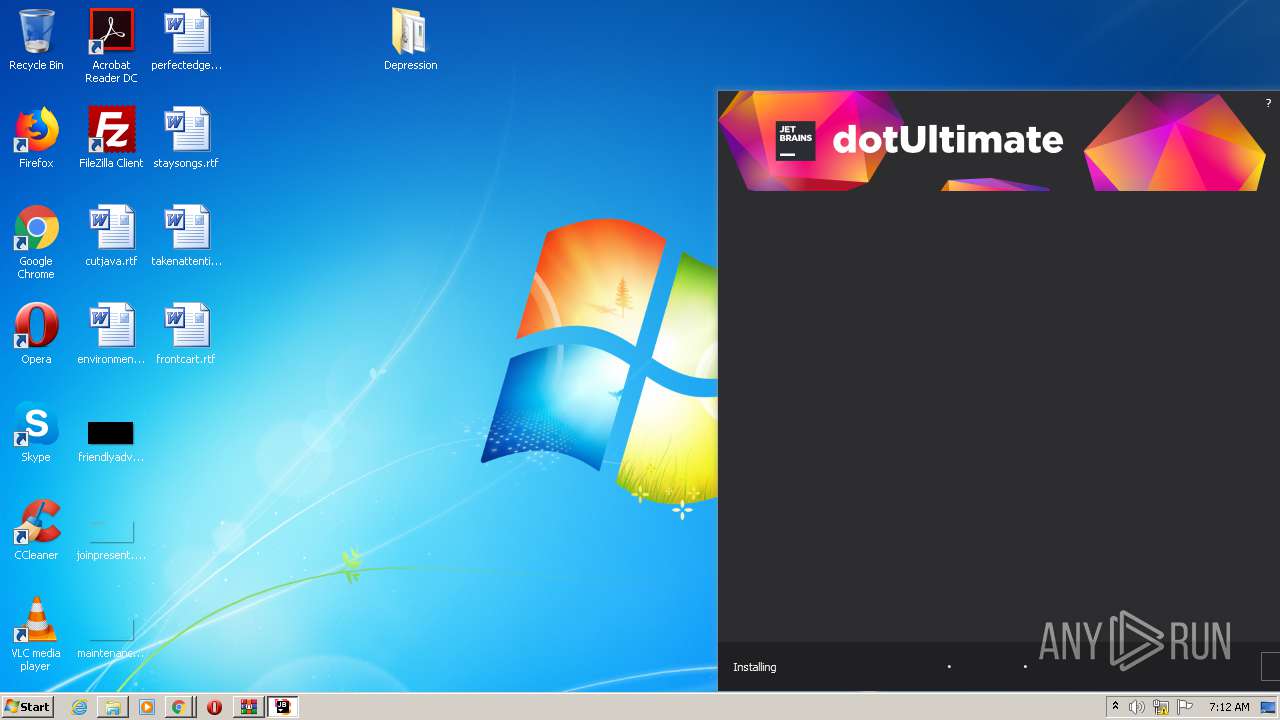Image resolution: width=1280 pixels, height=720 pixels.
Task: Click the help question mark in dotUltimate installer
Action: pyautogui.click(x=1268, y=103)
